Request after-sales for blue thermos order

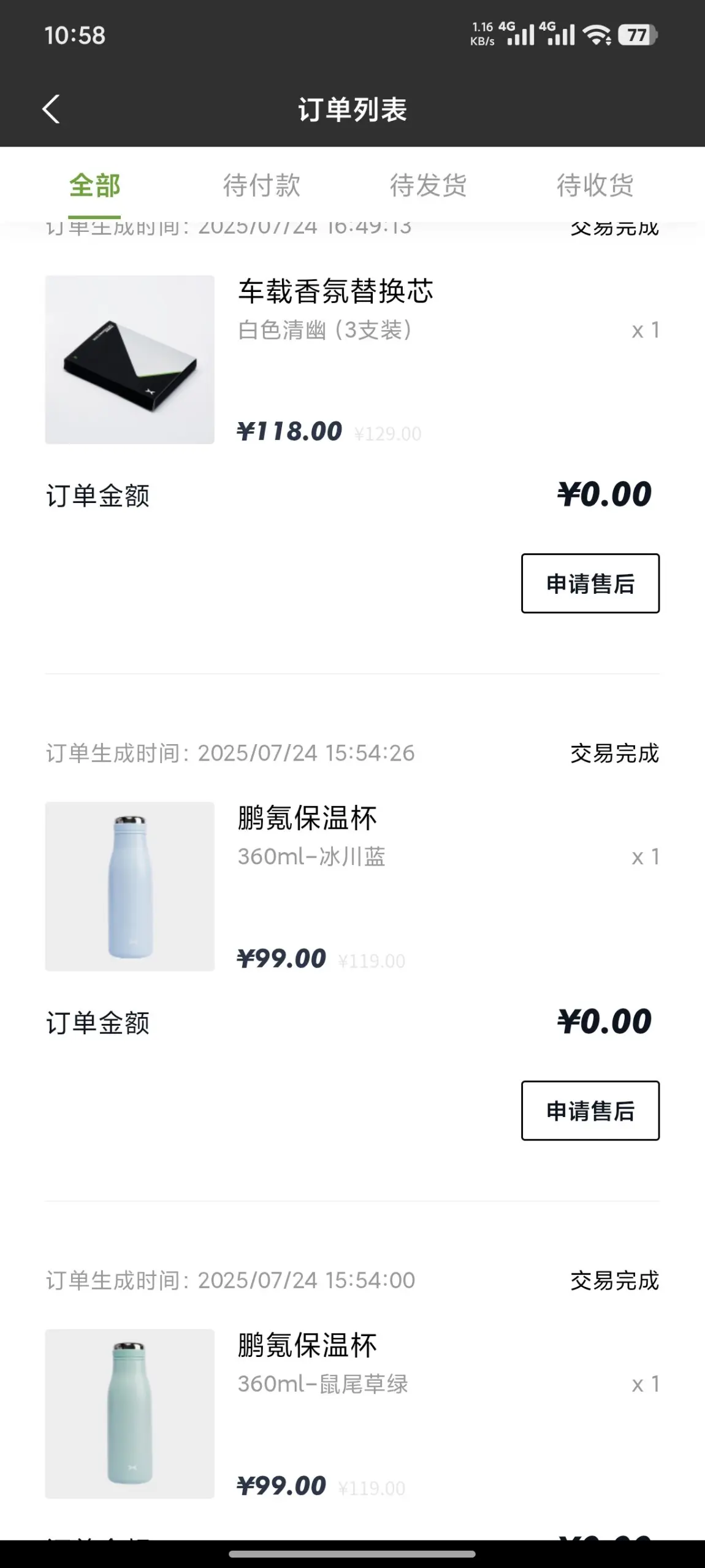coord(590,1110)
